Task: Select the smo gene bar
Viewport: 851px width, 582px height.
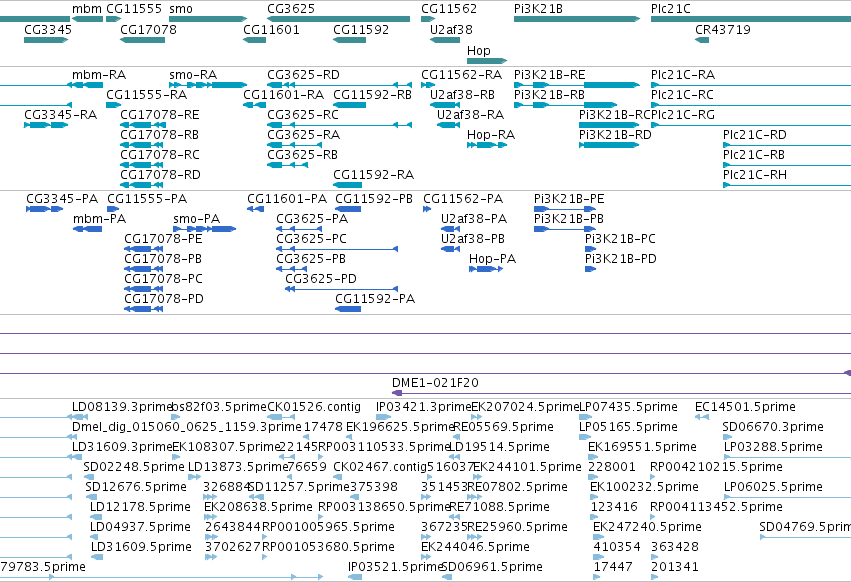Action: point(208,19)
